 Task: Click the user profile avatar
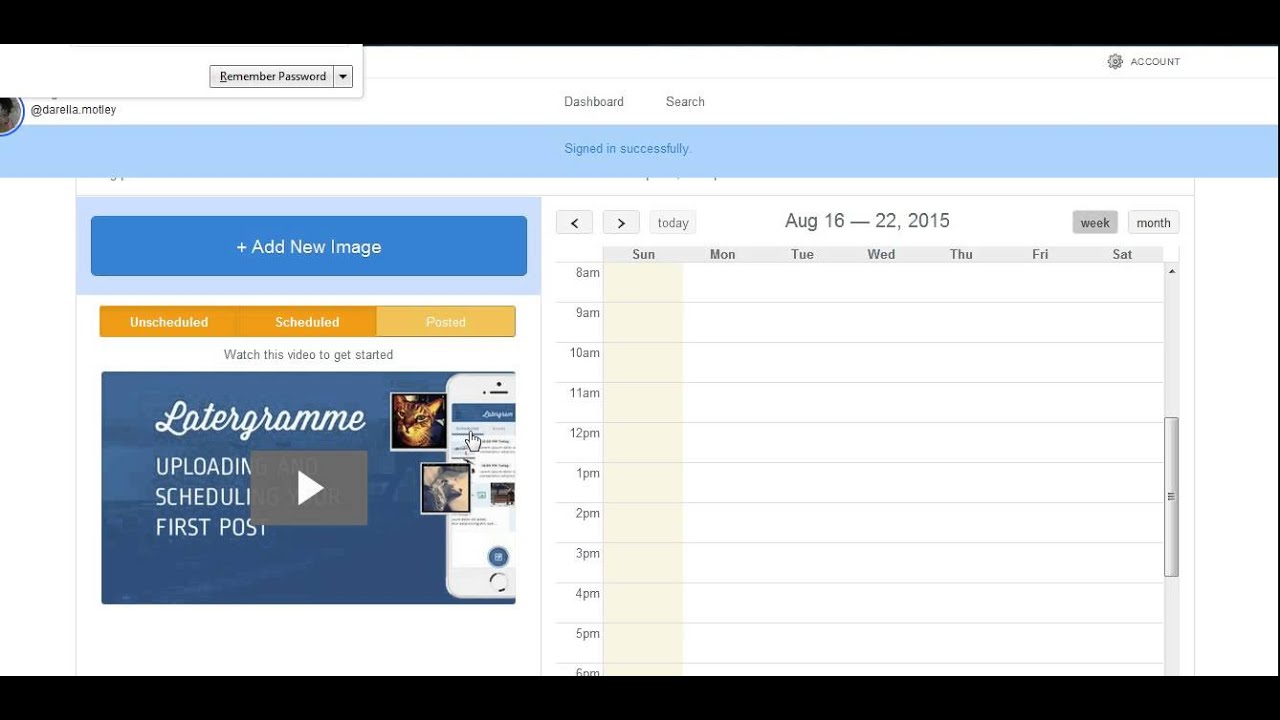pyautogui.click(x=9, y=113)
